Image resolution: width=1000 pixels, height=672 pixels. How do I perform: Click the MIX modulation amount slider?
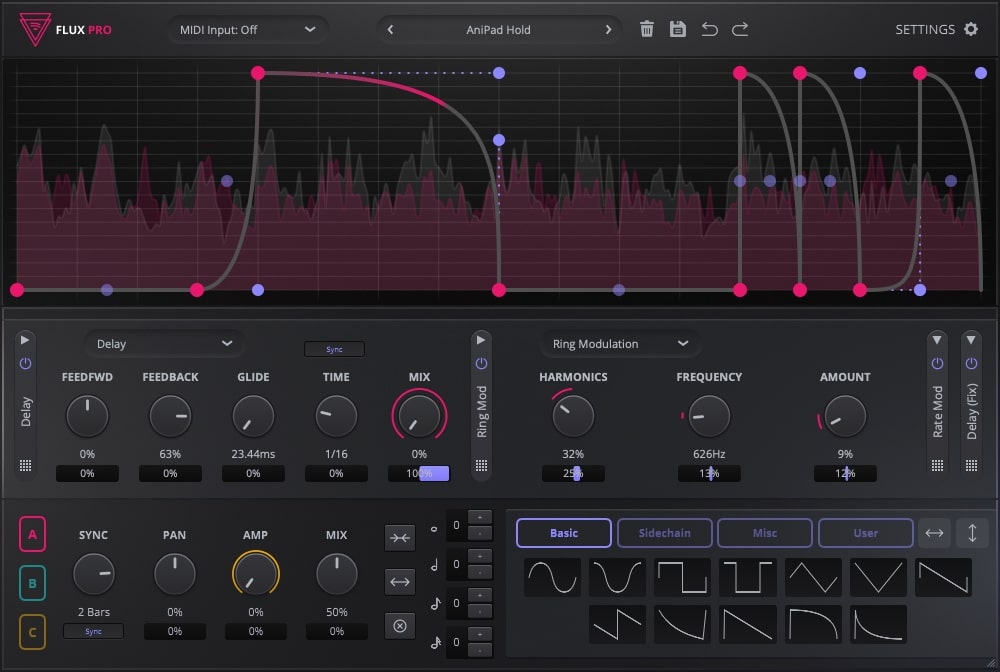419,473
